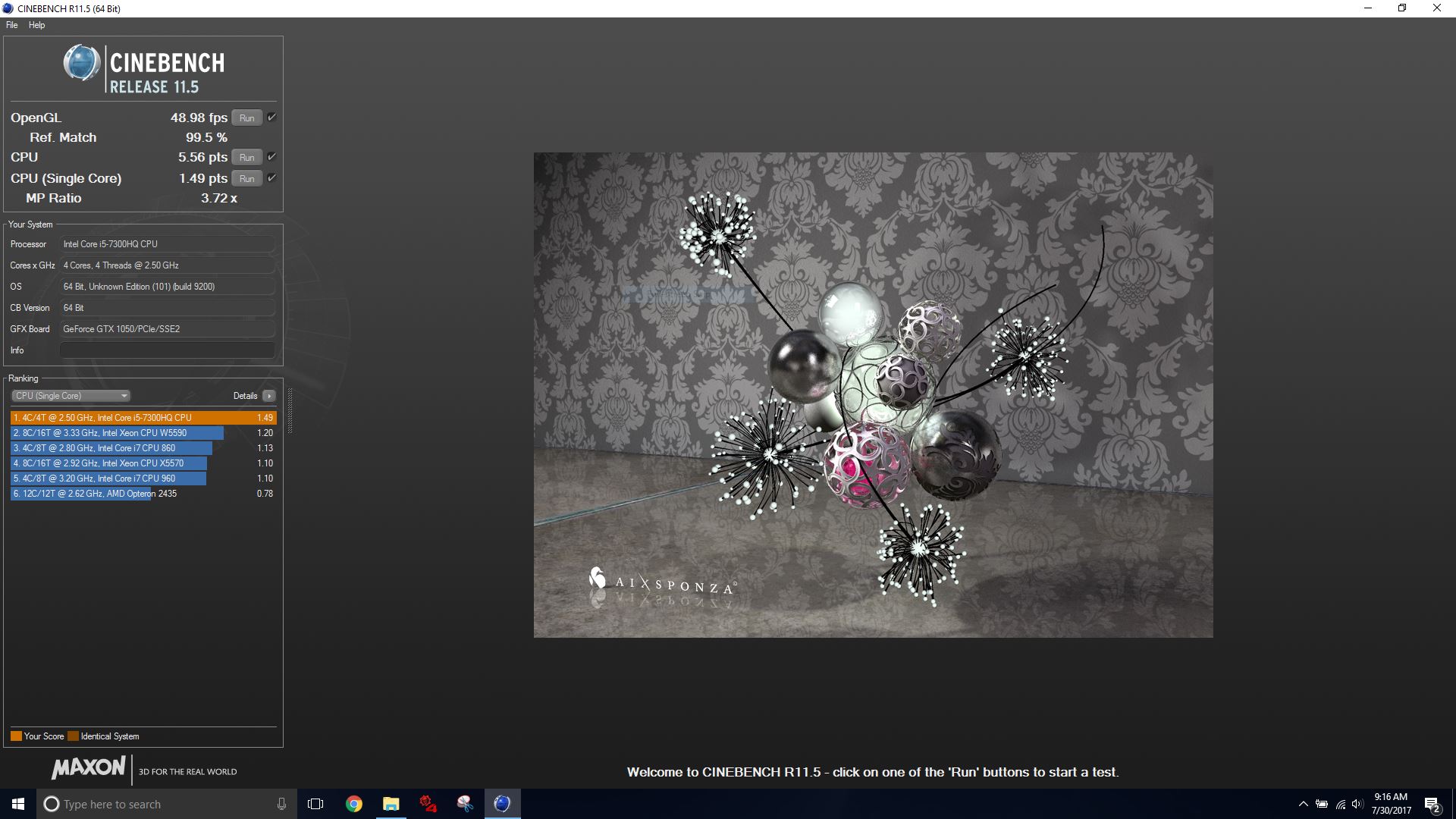Uncheck the OpenGL test checkbox
The width and height of the screenshot is (1456, 819).
point(271,117)
